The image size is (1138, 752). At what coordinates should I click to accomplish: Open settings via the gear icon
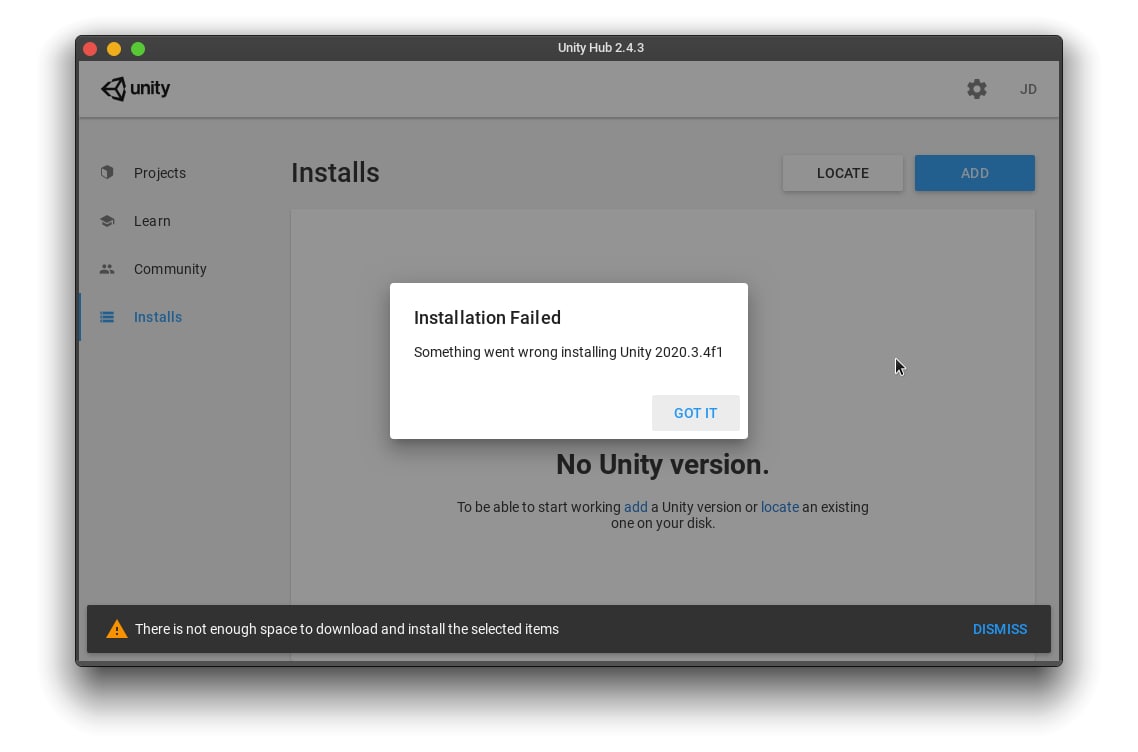(976, 89)
